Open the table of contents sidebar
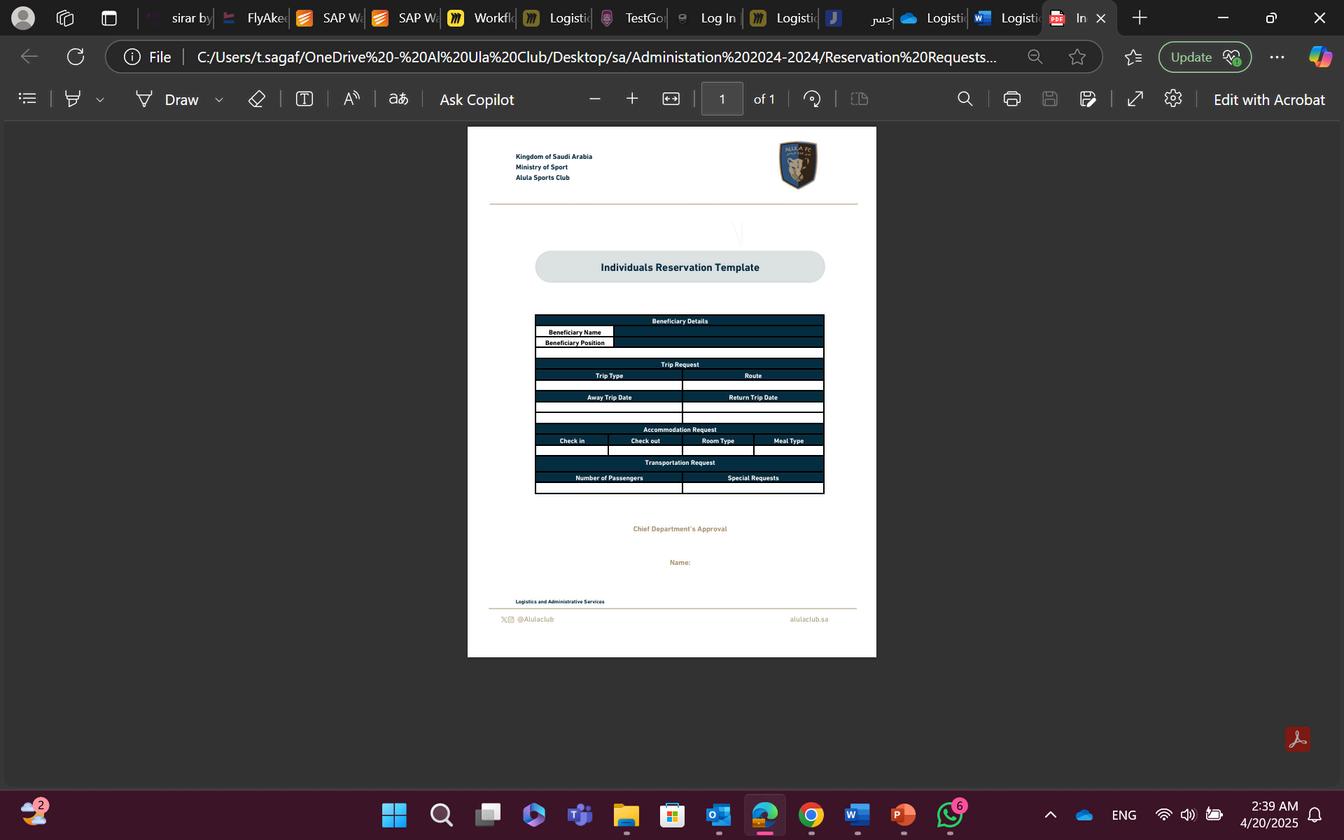The height and width of the screenshot is (840, 1344). (x=28, y=99)
